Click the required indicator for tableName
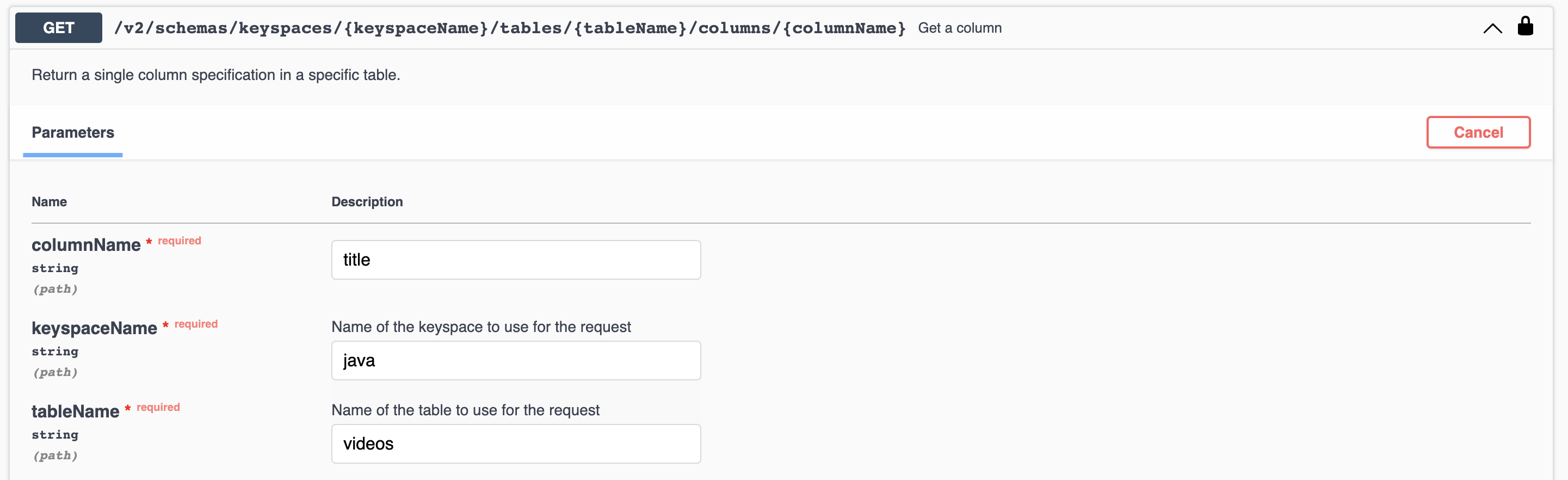This screenshot has width=1568, height=480. point(127,408)
